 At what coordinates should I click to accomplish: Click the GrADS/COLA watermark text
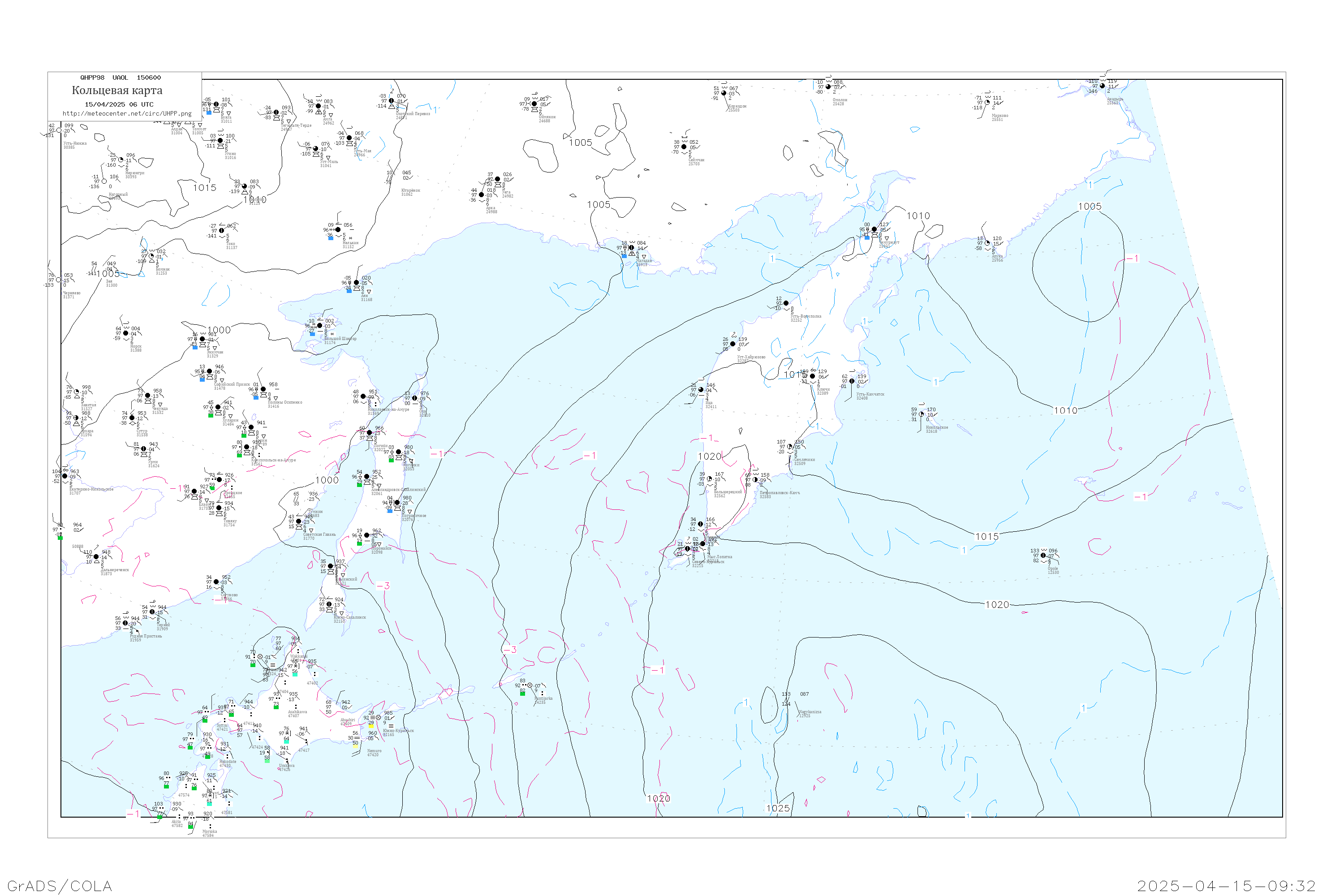coord(60,886)
